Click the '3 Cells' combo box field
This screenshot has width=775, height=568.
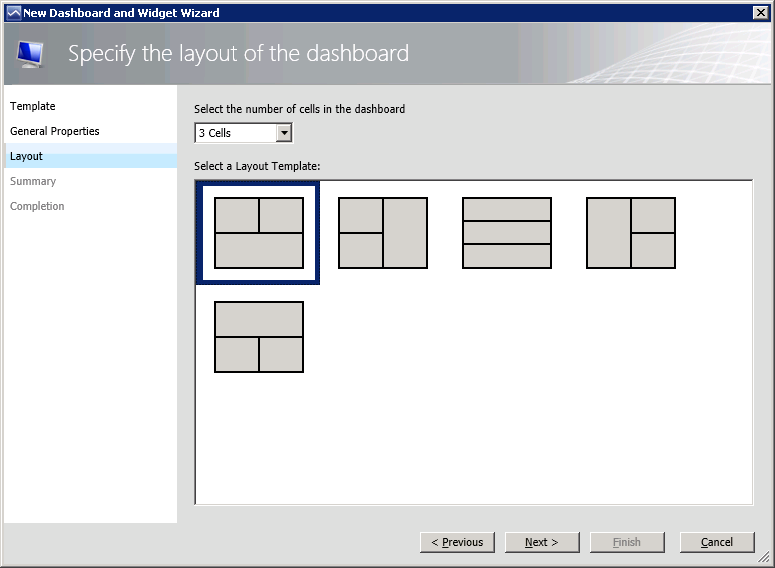pos(235,133)
